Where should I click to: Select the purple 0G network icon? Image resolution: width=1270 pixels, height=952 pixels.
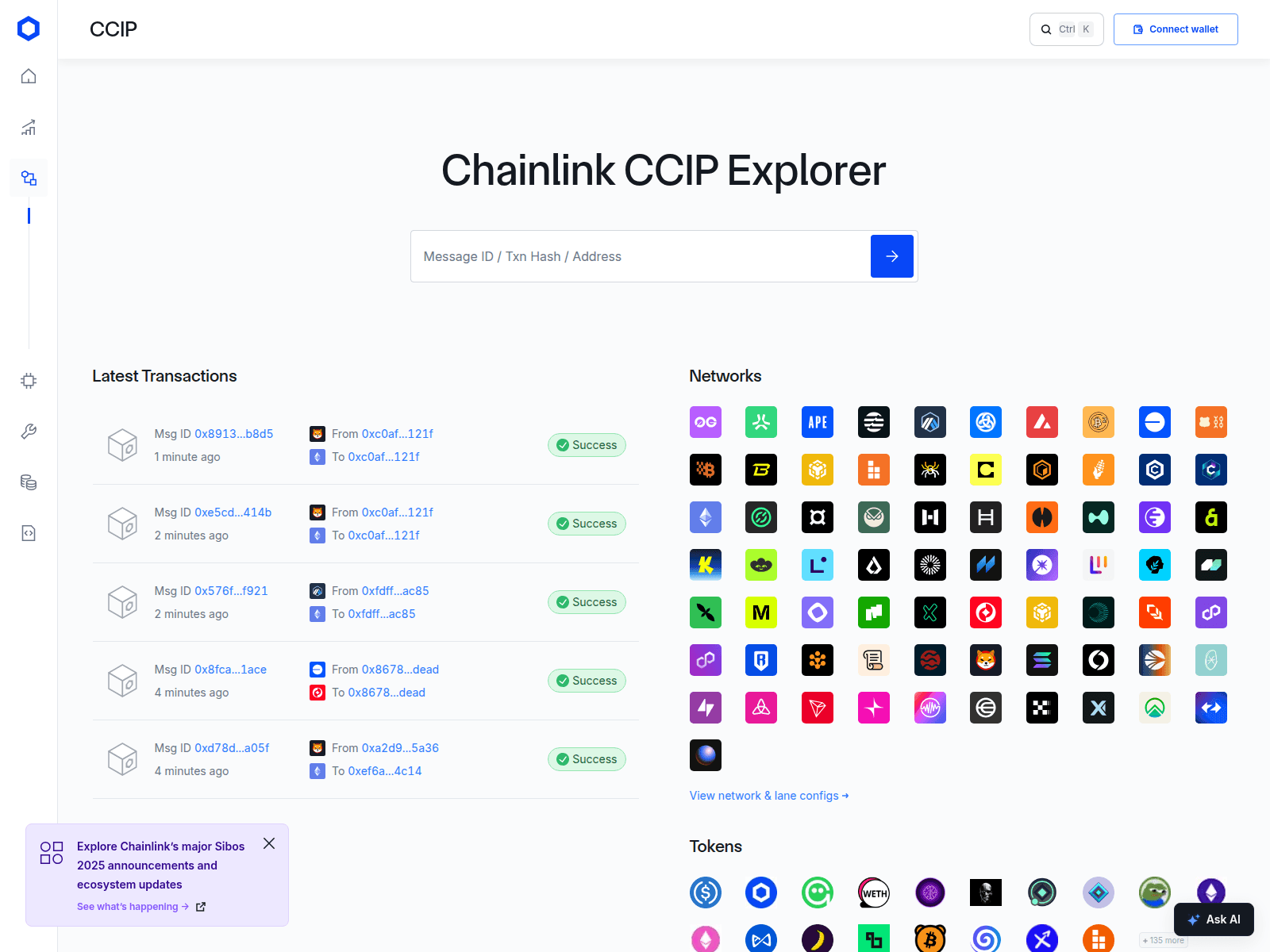[x=706, y=422]
